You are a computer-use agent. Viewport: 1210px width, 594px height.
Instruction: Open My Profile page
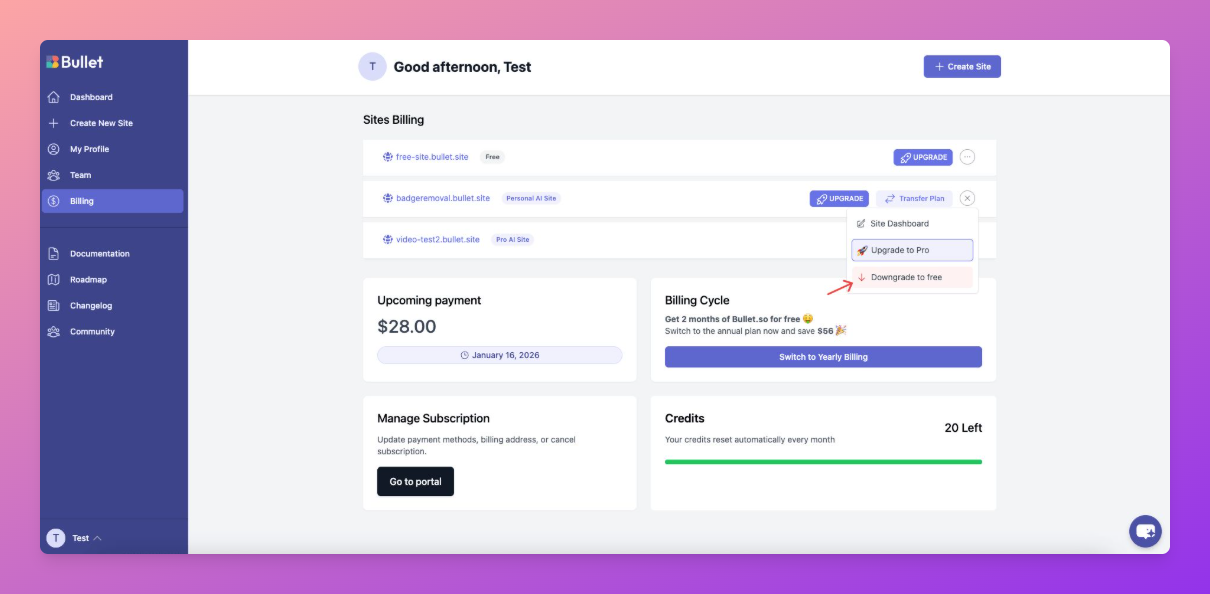point(89,149)
